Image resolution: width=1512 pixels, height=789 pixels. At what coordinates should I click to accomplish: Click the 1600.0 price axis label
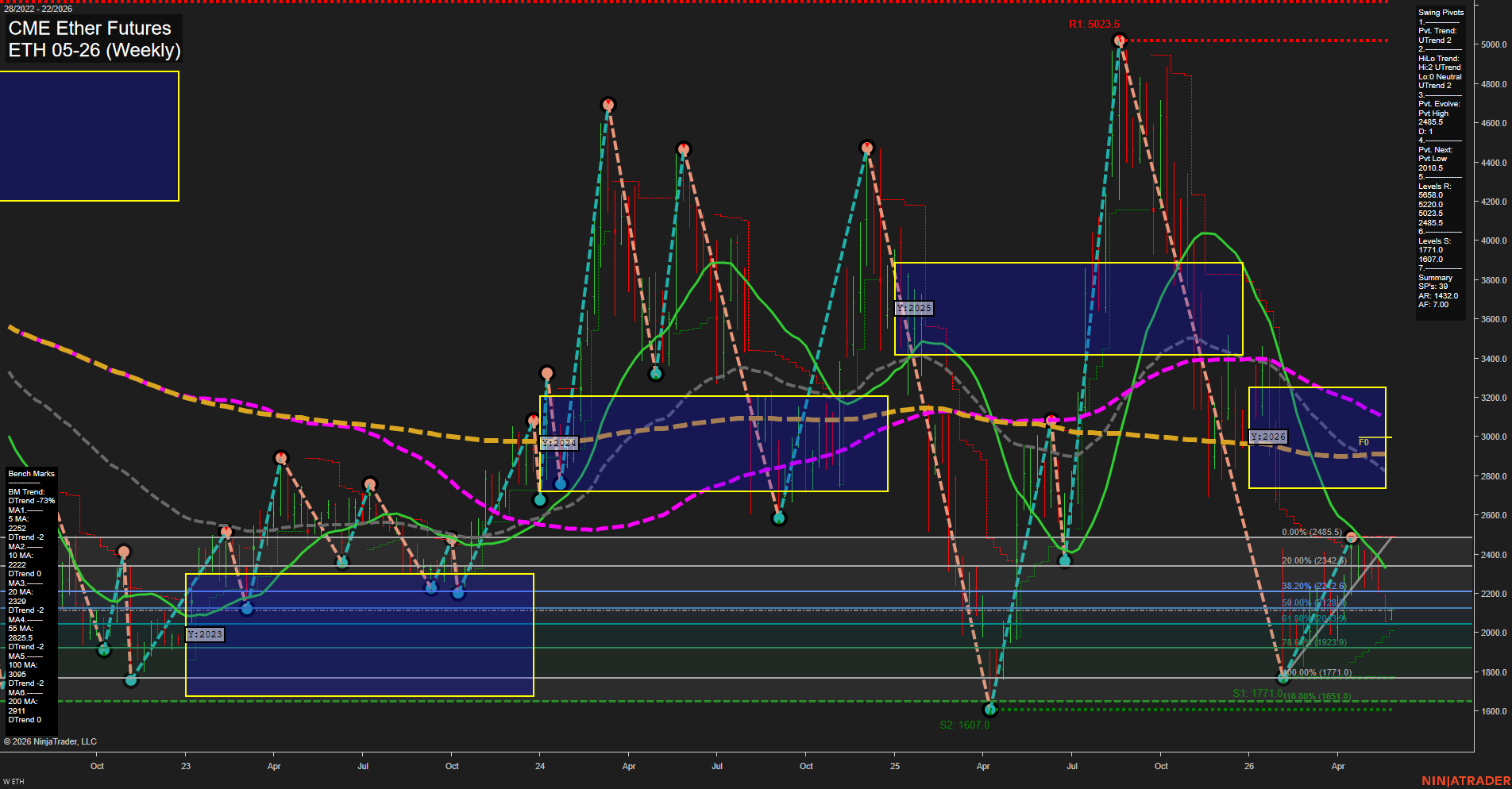coord(1493,711)
